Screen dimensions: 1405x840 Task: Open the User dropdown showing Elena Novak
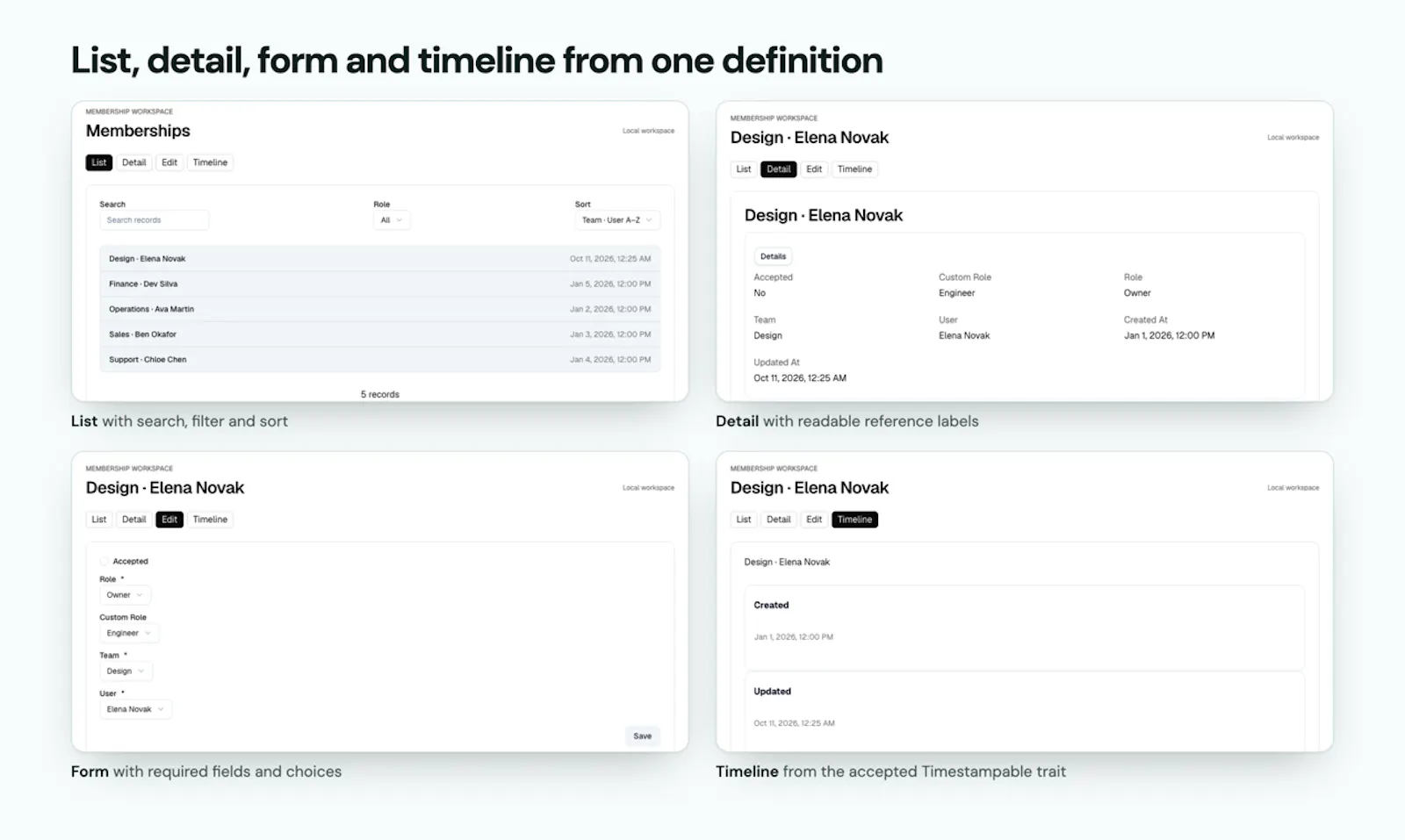(135, 709)
